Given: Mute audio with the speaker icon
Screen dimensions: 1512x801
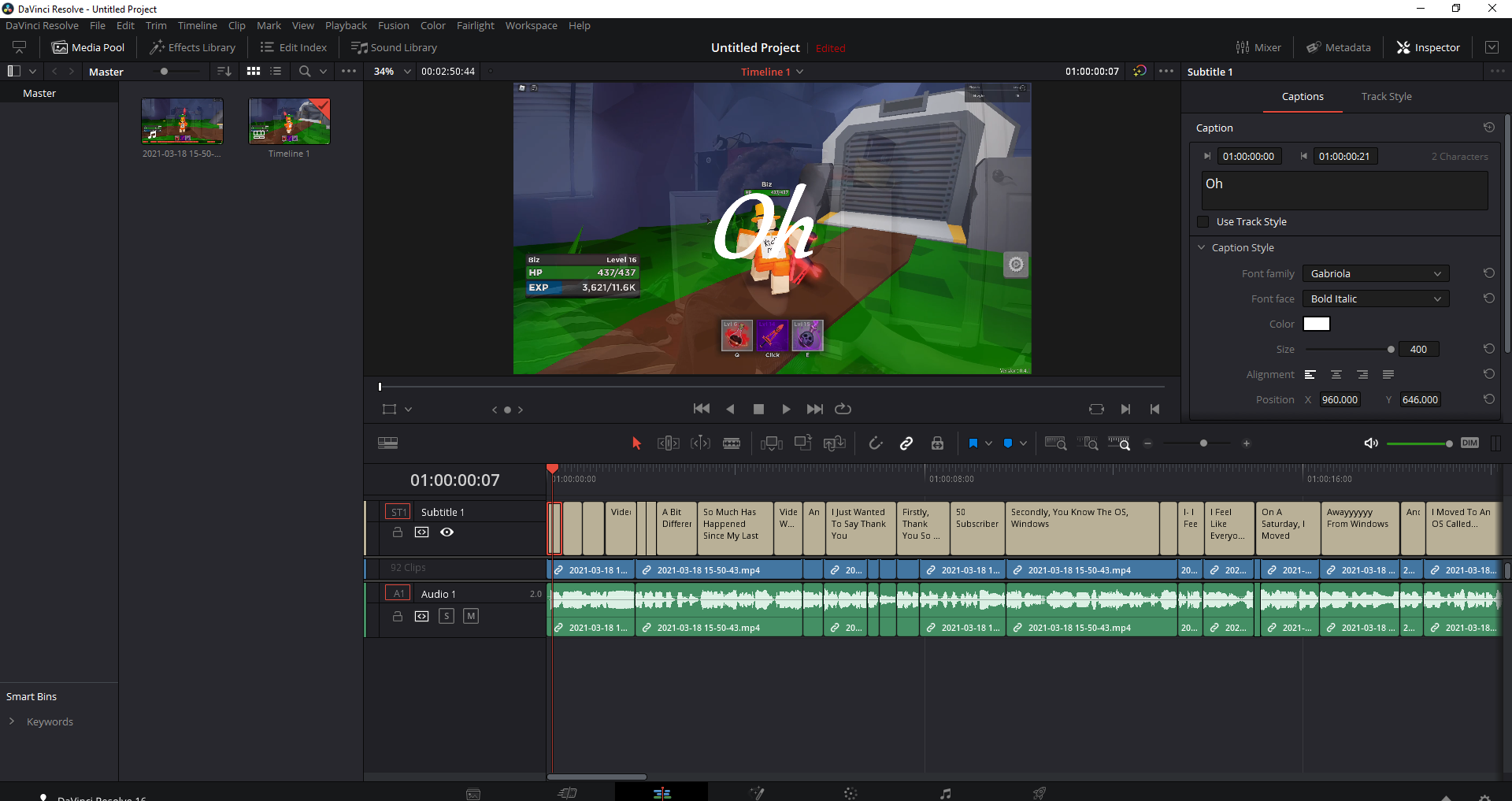Looking at the screenshot, I should 1371,443.
